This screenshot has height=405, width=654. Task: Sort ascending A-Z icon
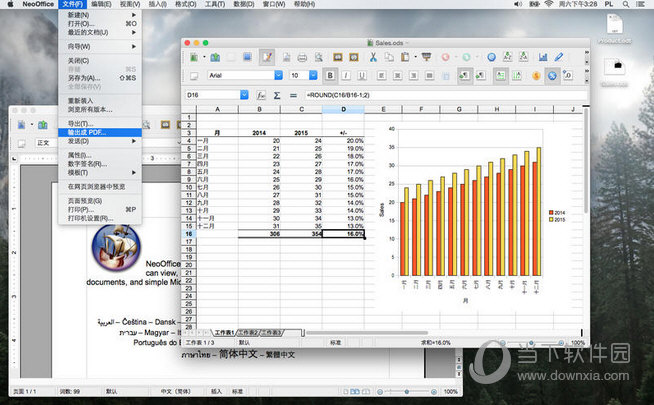(x=507, y=57)
